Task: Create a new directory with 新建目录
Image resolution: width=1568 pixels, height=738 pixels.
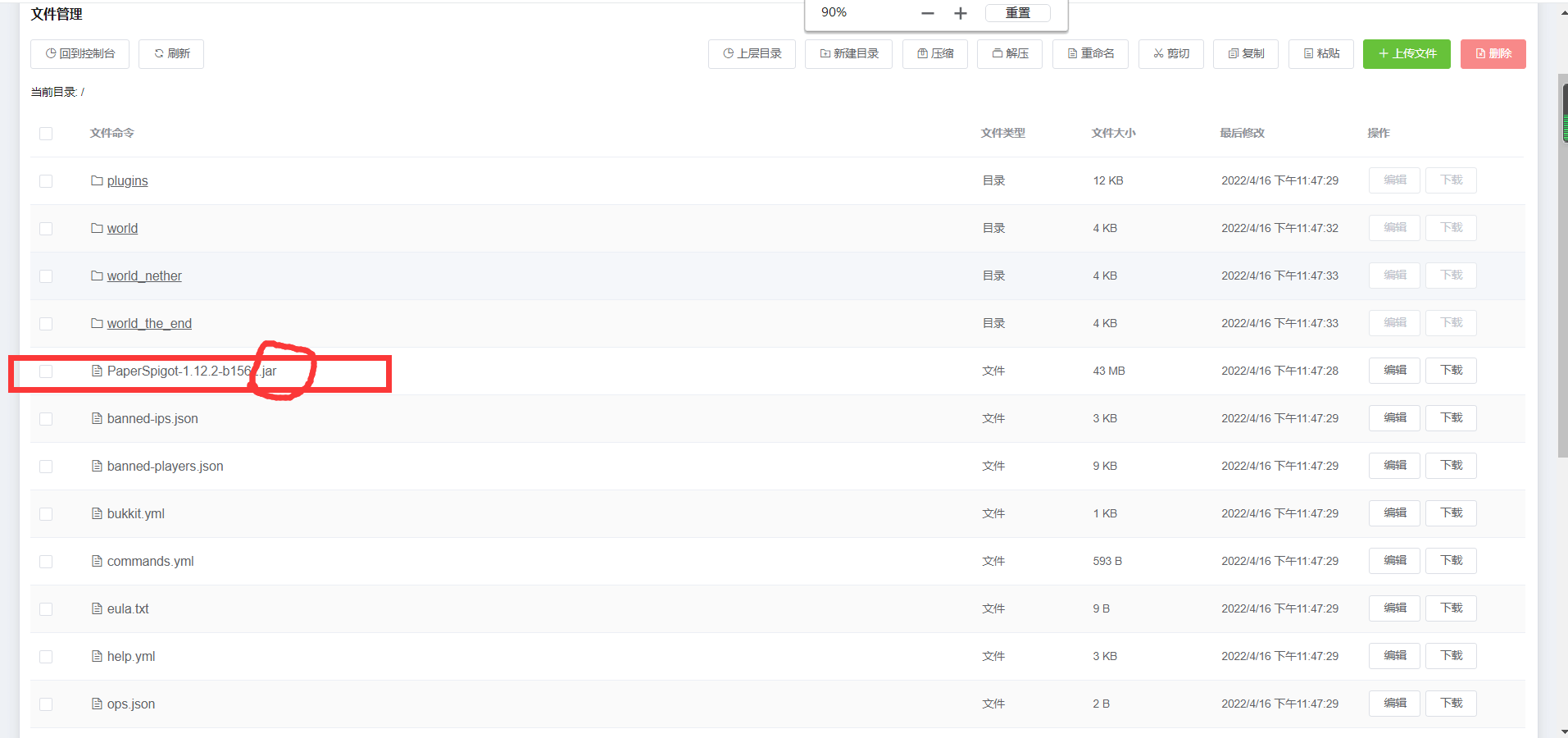Action: (x=848, y=54)
